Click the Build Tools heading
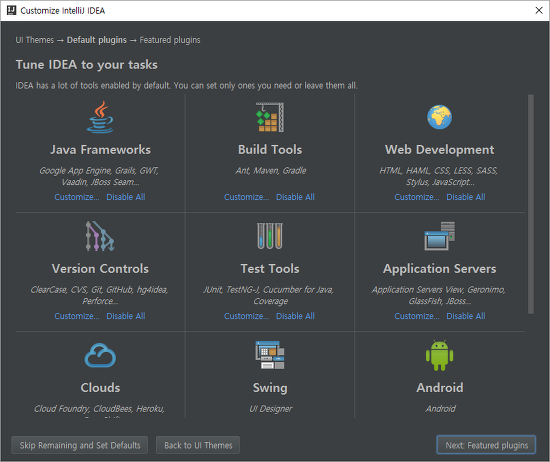 coord(270,150)
